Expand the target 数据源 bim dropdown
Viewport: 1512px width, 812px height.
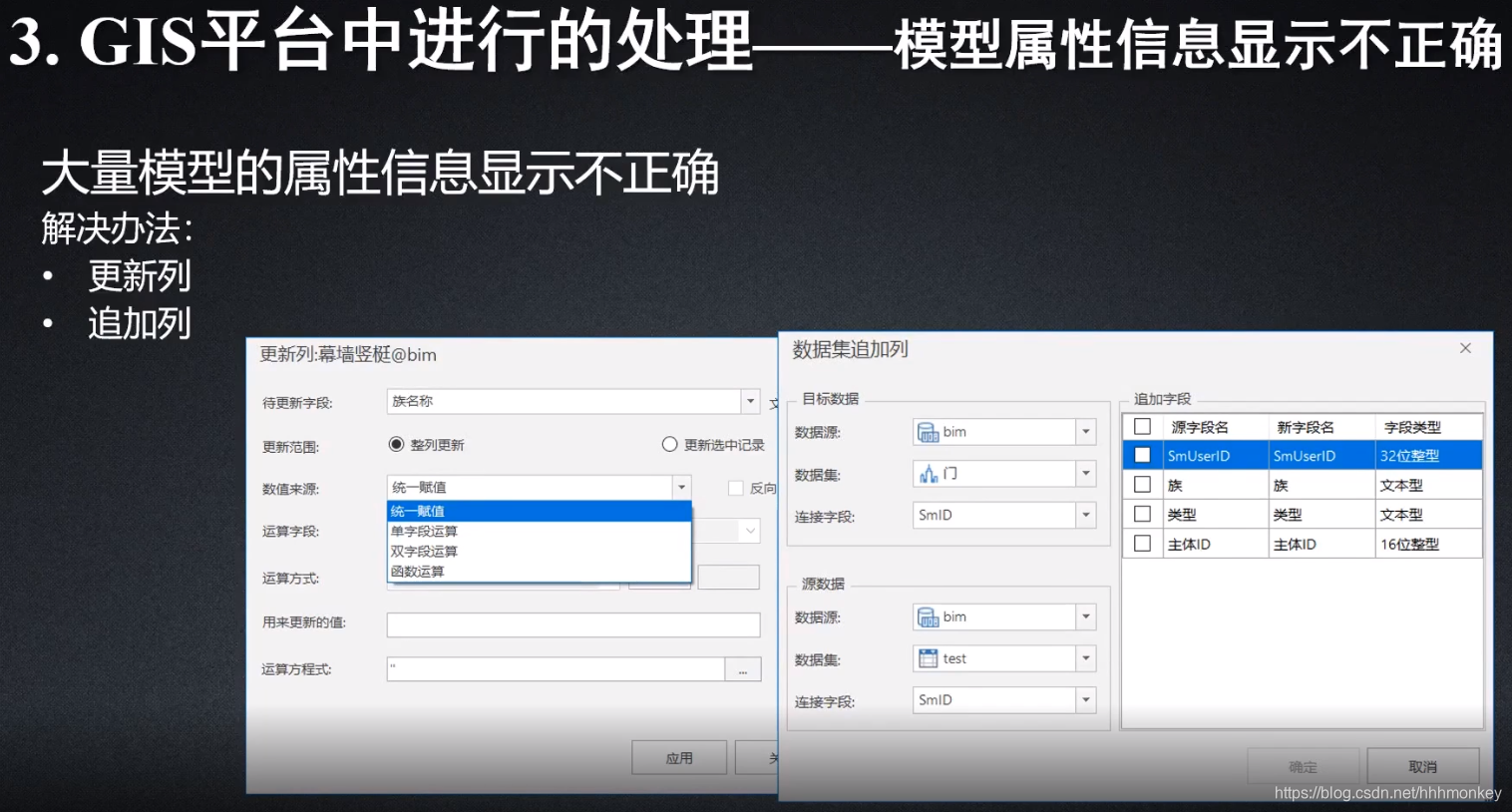click(1086, 432)
